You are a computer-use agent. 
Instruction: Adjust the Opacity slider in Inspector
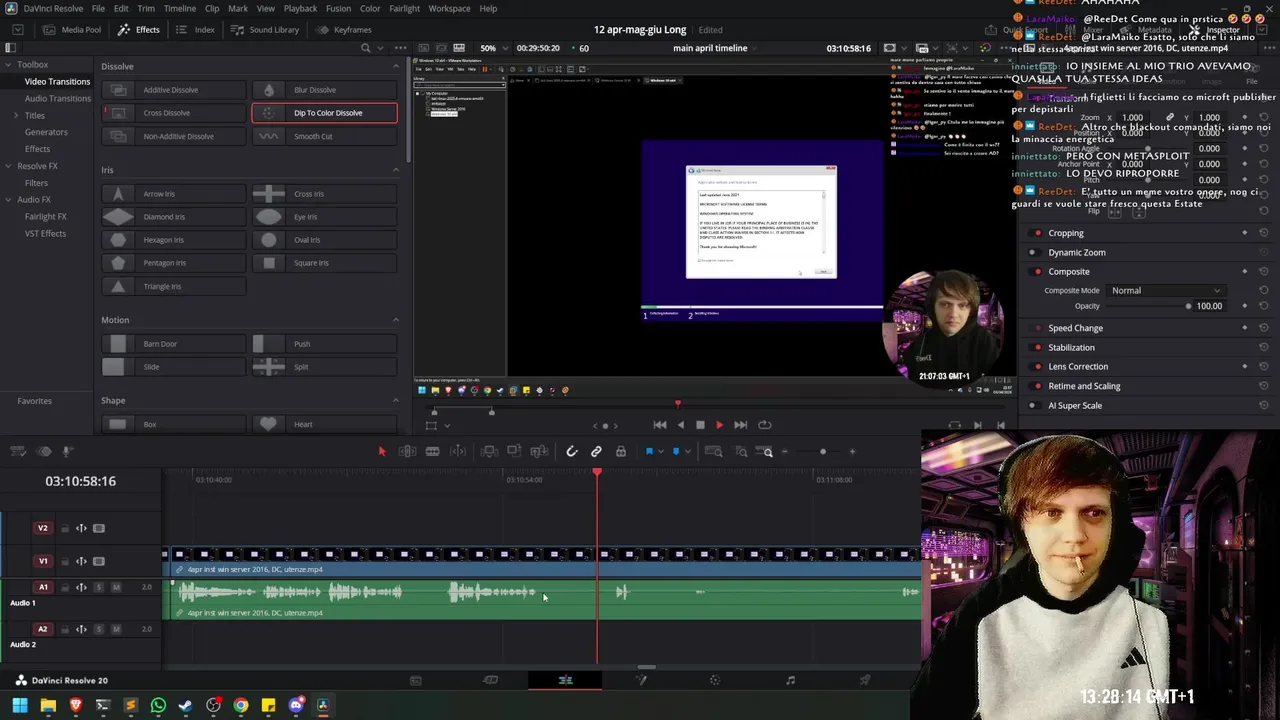click(x=1188, y=306)
